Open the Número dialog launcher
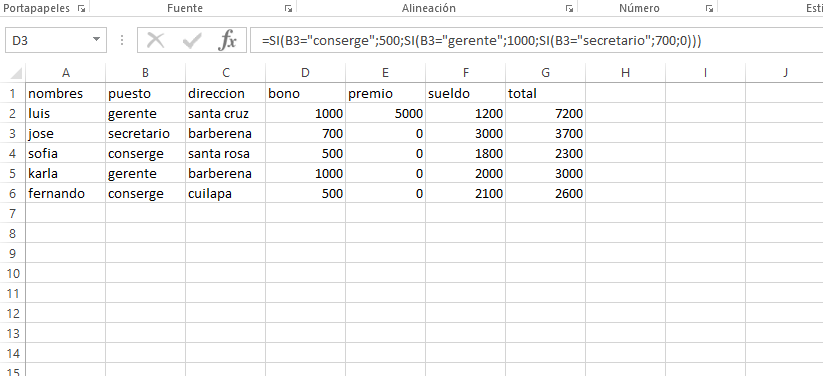 (709, 8)
